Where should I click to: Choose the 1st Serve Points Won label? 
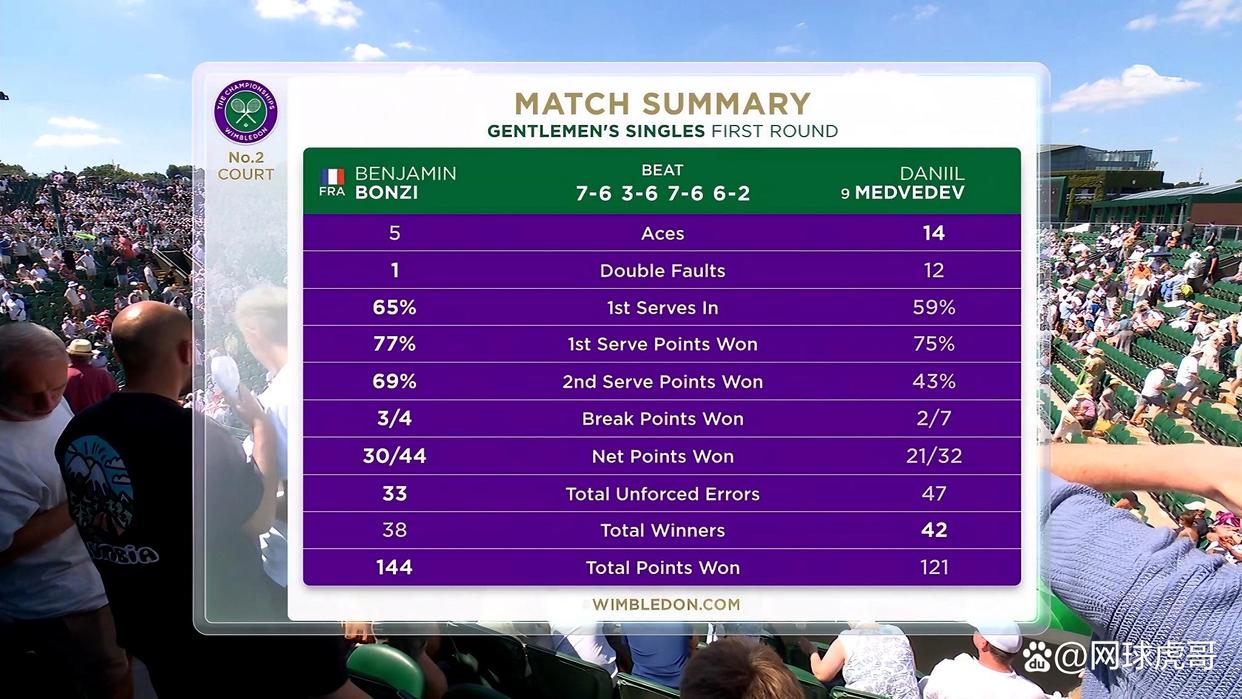tap(662, 344)
